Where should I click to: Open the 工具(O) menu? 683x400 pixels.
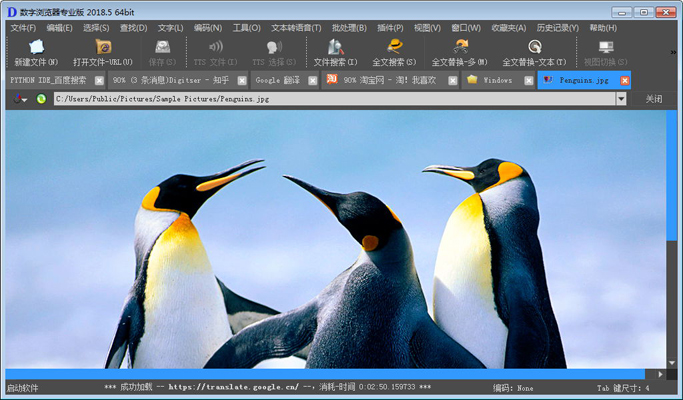(246, 28)
